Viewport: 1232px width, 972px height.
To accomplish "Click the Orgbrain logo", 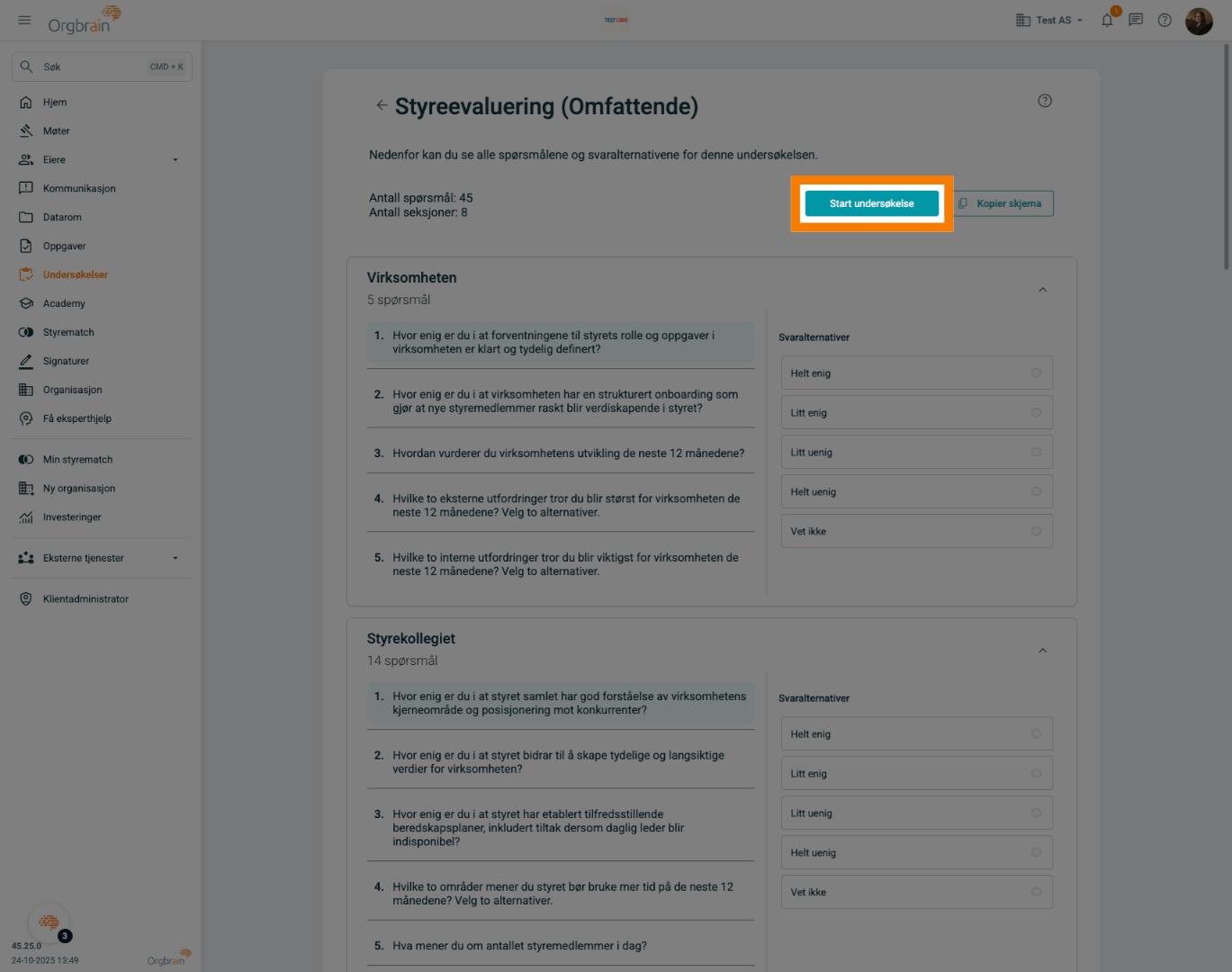I will coord(84,20).
